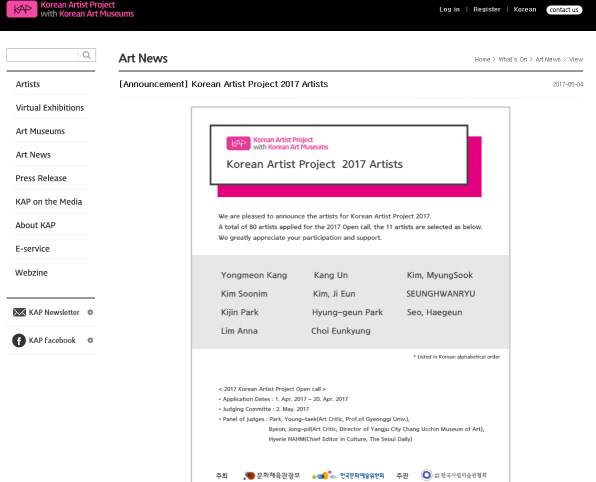Screen dimensions: 596x482
Task: Click the Byeon, Jong-pil judge line
Action: pyautogui.click(x=376, y=429)
